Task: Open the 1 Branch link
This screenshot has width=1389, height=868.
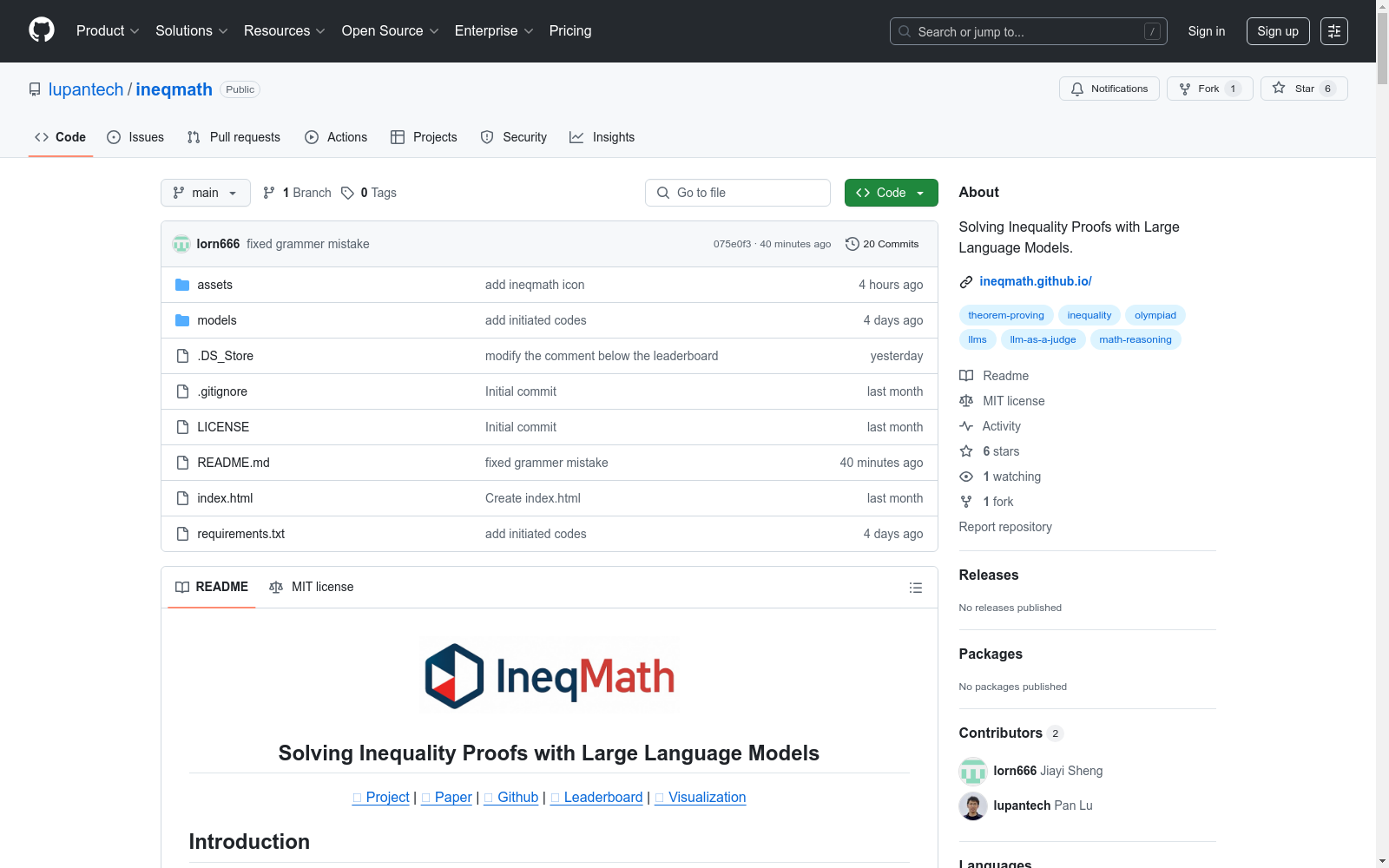Action: 298,193
